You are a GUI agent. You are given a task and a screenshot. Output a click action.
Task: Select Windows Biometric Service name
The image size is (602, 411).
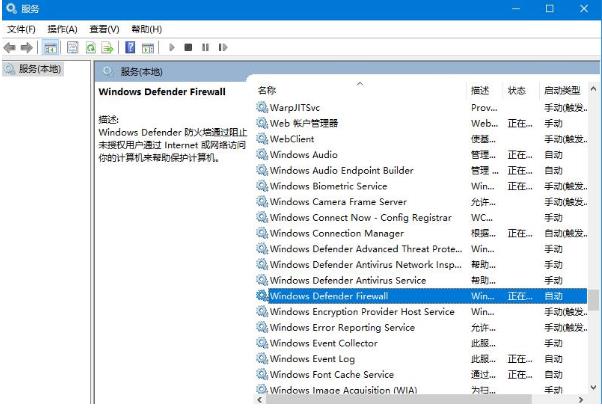pos(328,186)
